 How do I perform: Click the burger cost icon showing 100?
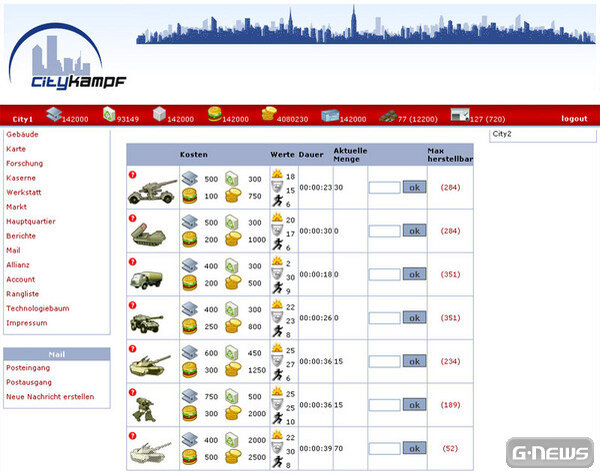(x=189, y=196)
